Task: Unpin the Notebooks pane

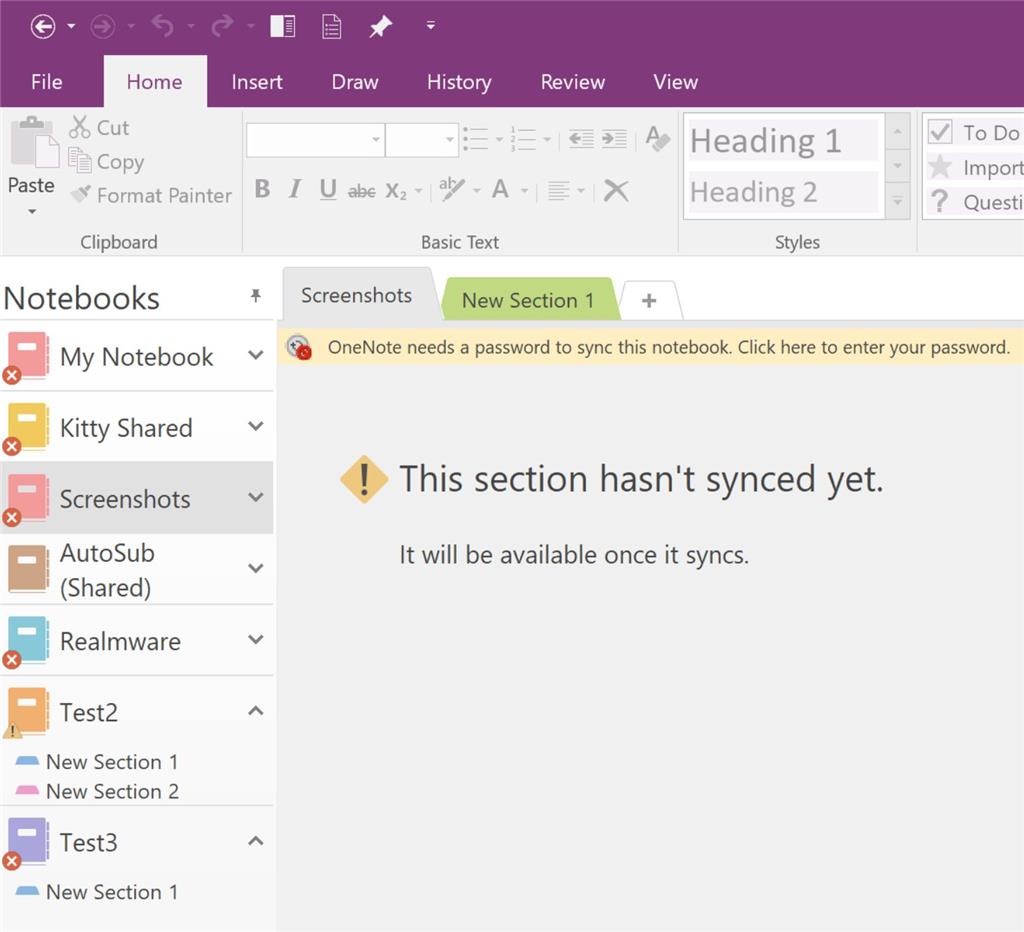Action: pyautogui.click(x=256, y=296)
